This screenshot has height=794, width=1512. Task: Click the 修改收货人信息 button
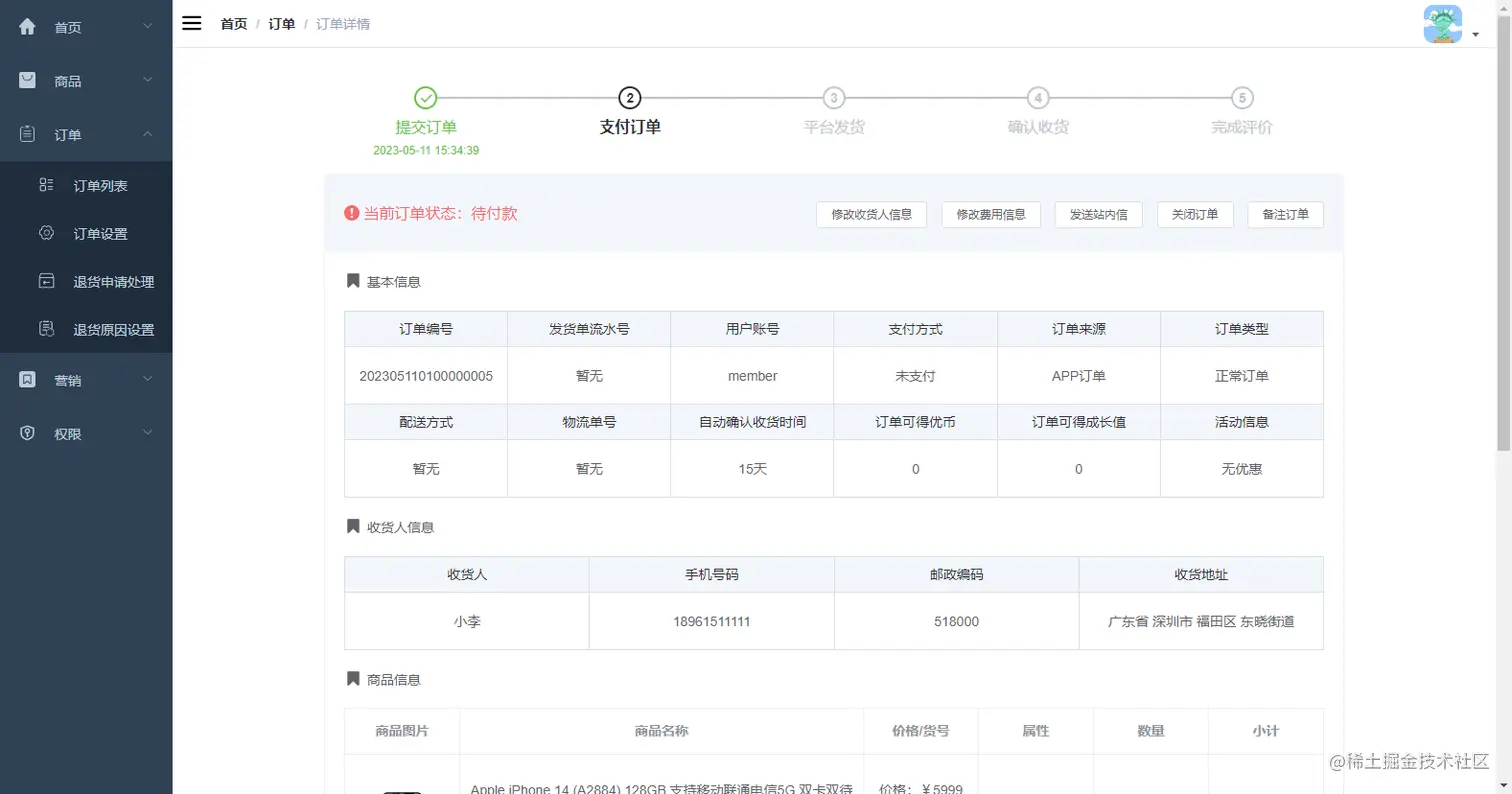(872, 214)
